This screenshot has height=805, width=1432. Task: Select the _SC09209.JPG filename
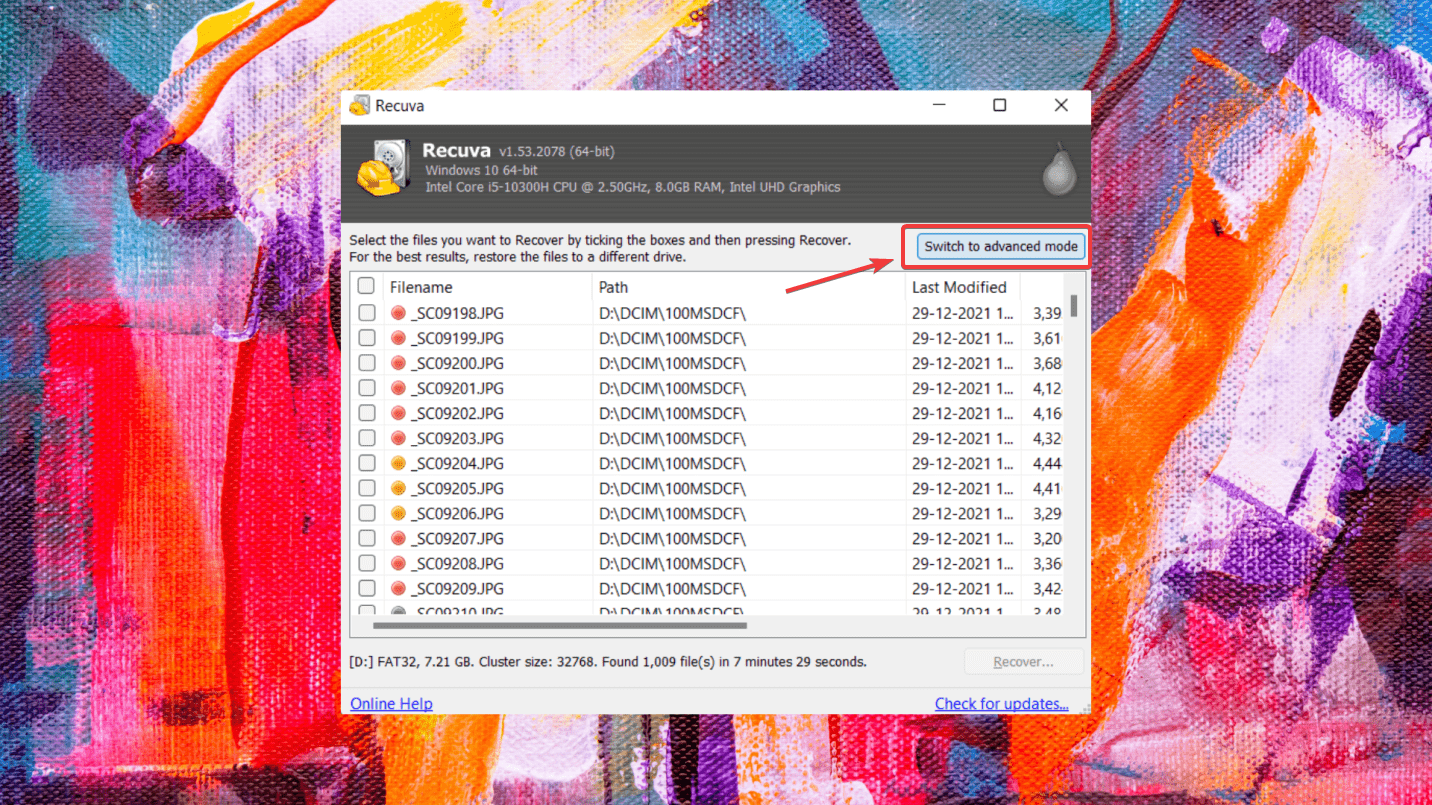tap(457, 588)
